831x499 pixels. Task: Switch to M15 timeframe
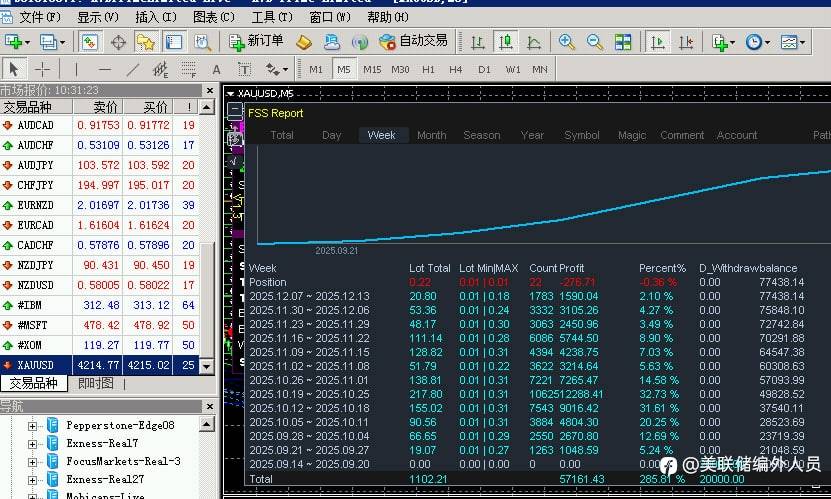pyautogui.click(x=372, y=69)
